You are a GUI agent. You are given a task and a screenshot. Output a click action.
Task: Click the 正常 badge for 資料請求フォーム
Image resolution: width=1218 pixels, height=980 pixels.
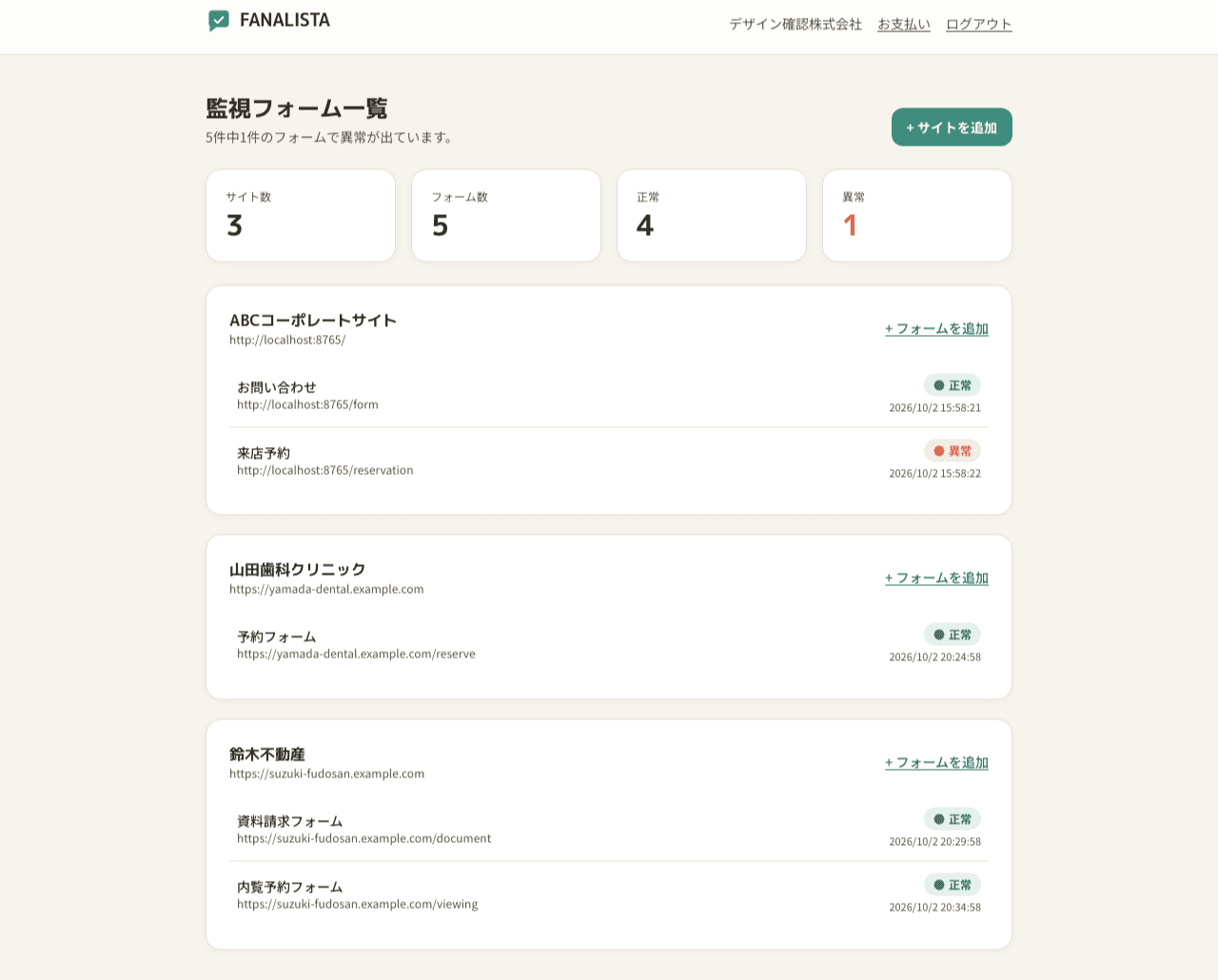[953, 819]
